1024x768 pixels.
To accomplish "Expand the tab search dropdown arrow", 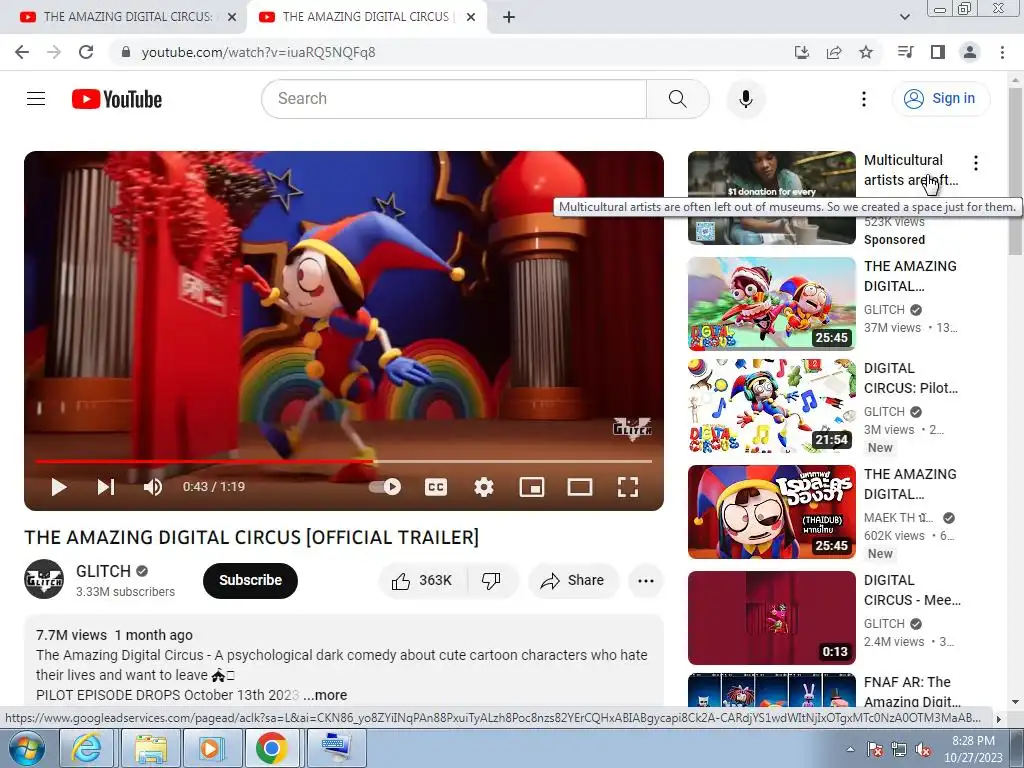I will coord(904,17).
